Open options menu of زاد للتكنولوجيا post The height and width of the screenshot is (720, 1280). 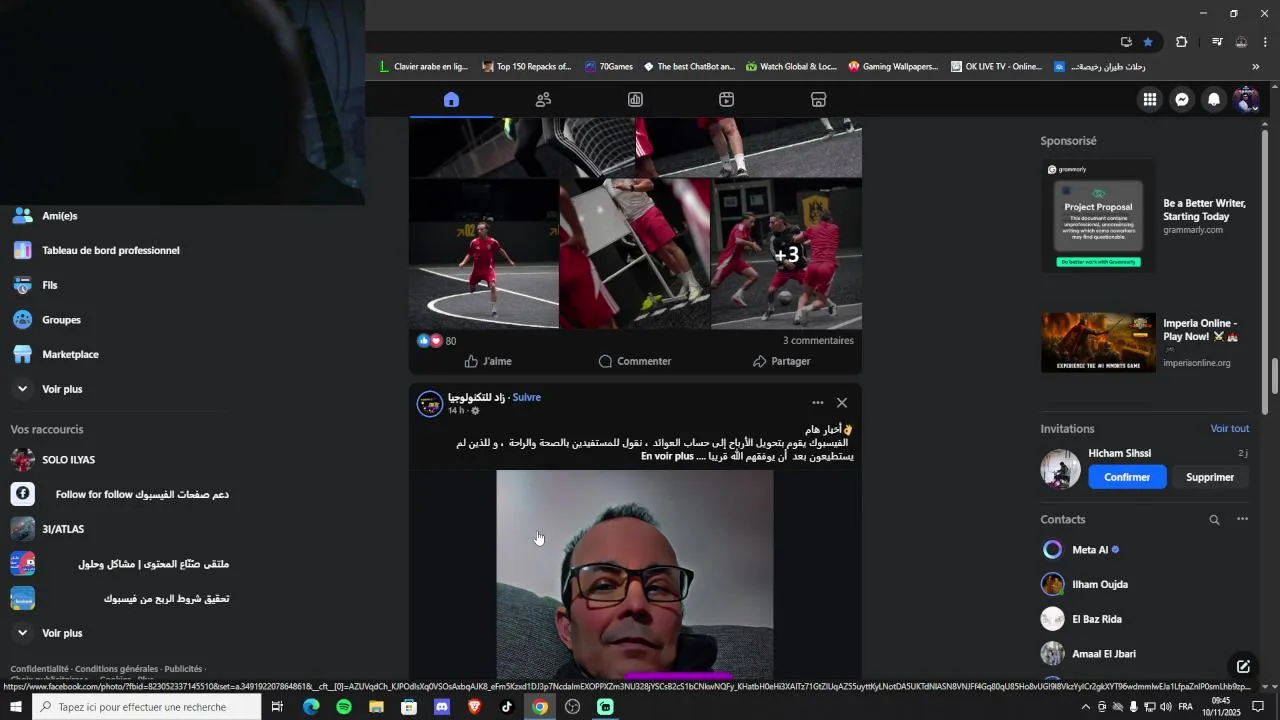click(818, 403)
